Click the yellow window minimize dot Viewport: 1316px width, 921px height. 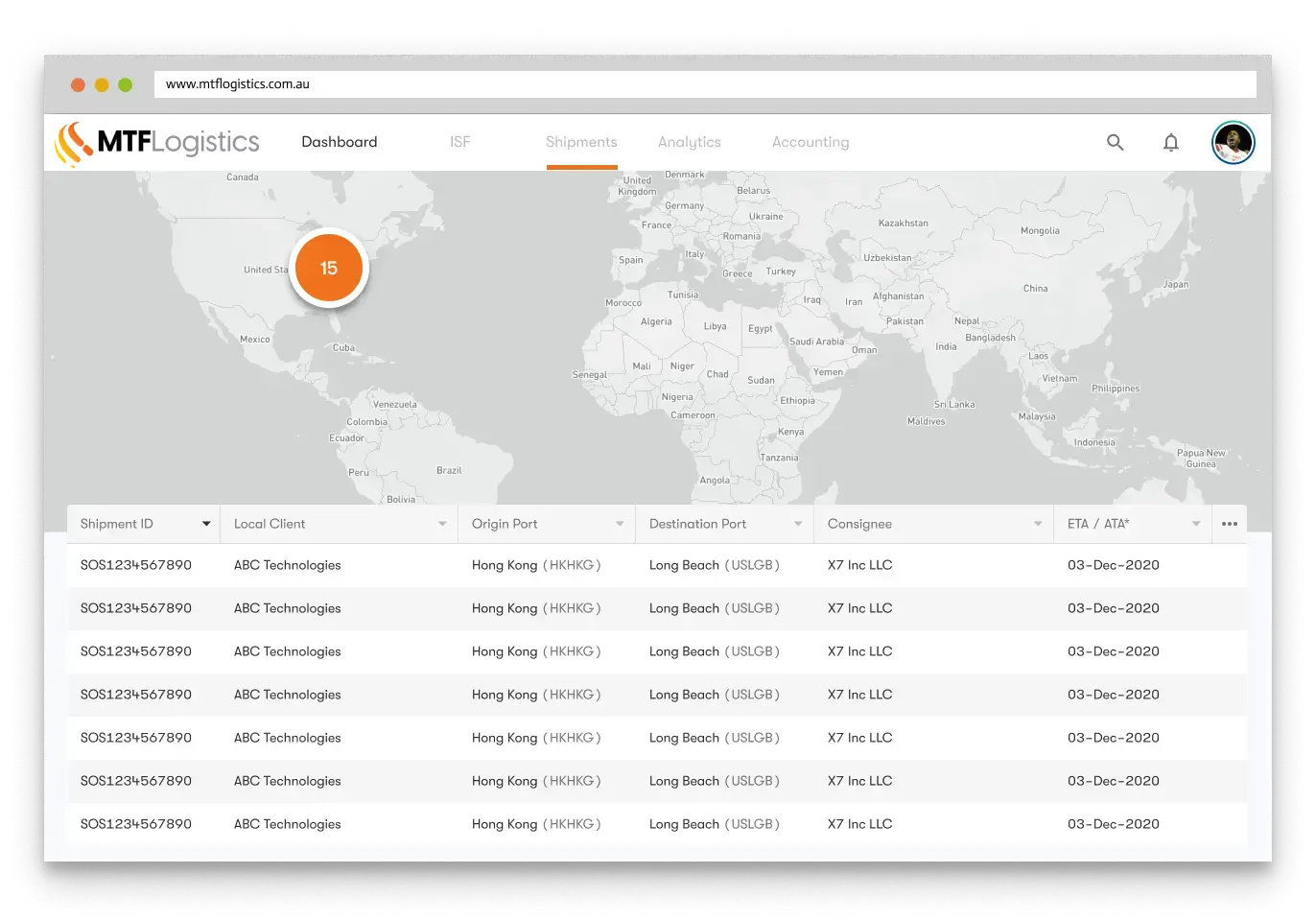(x=102, y=84)
